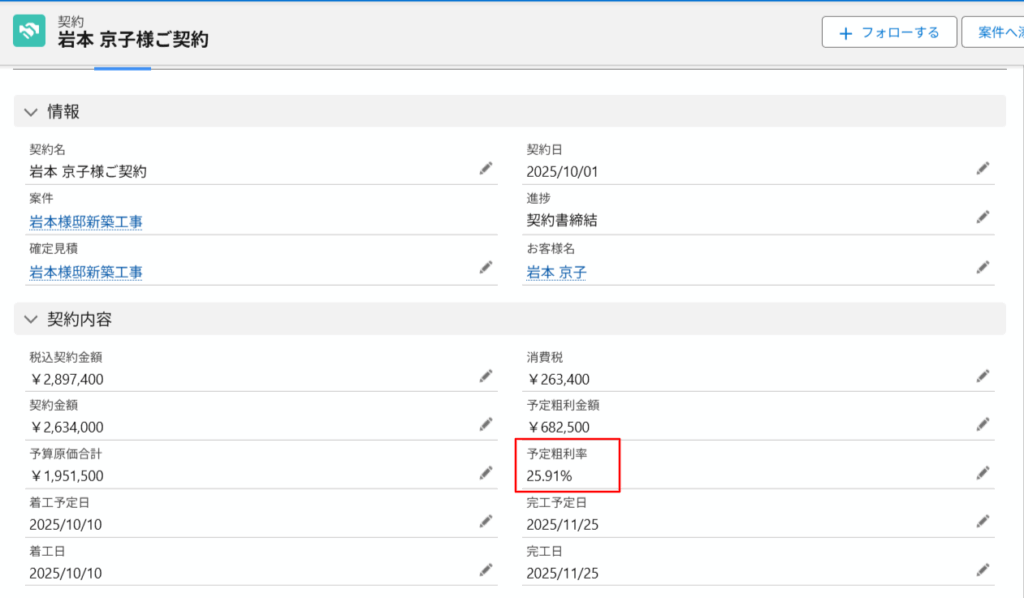1024x598 pixels.
Task: Click the contract record icon in header
Action: [x=29, y=30]
